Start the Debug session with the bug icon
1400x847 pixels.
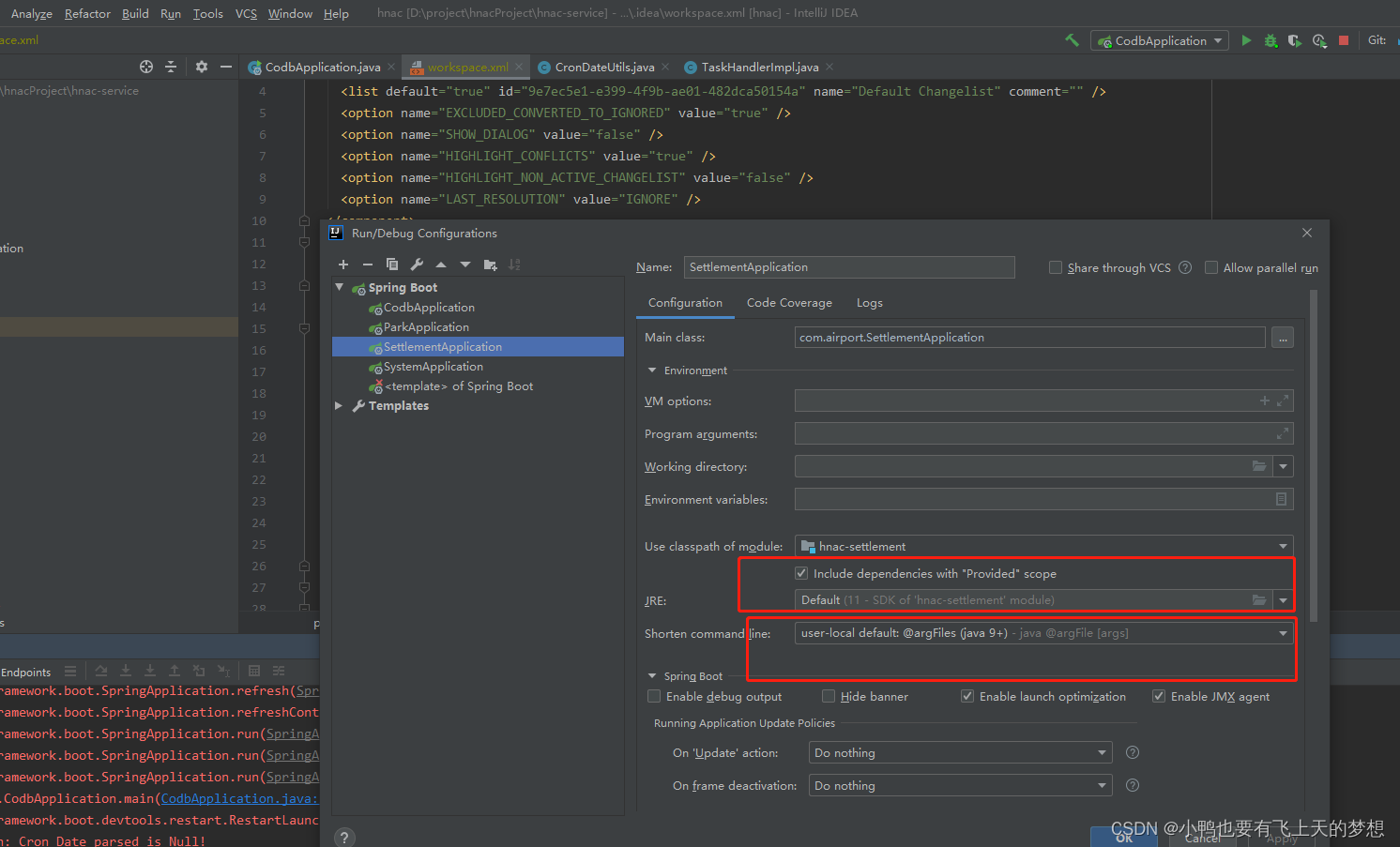pos(1271,40)
